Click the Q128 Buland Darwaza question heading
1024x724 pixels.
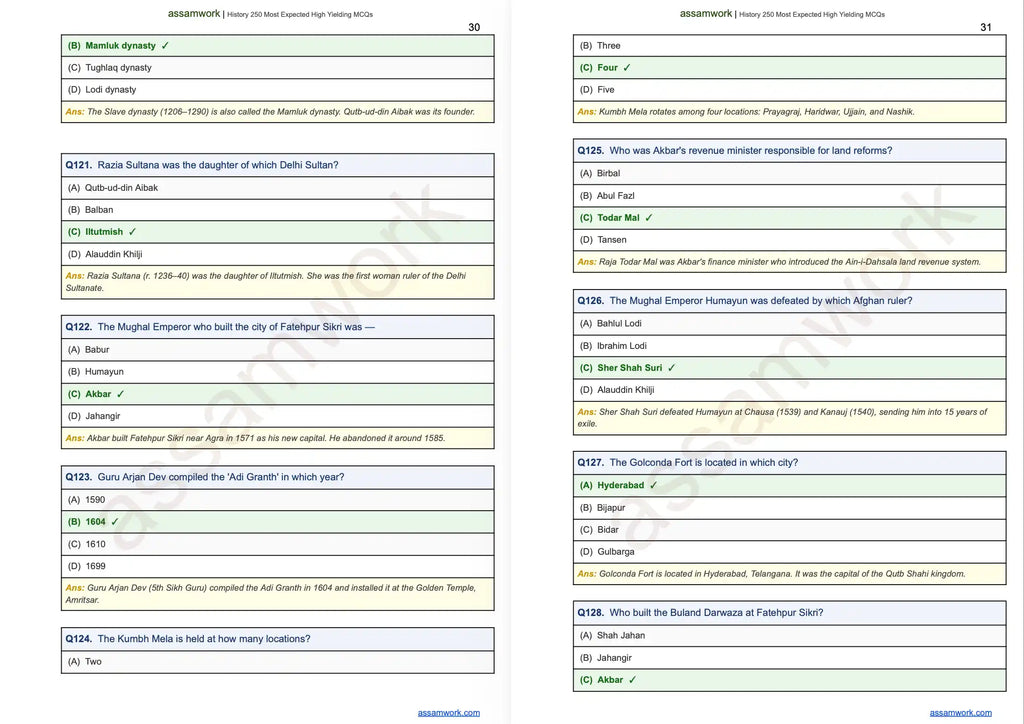tap(790, 613)
